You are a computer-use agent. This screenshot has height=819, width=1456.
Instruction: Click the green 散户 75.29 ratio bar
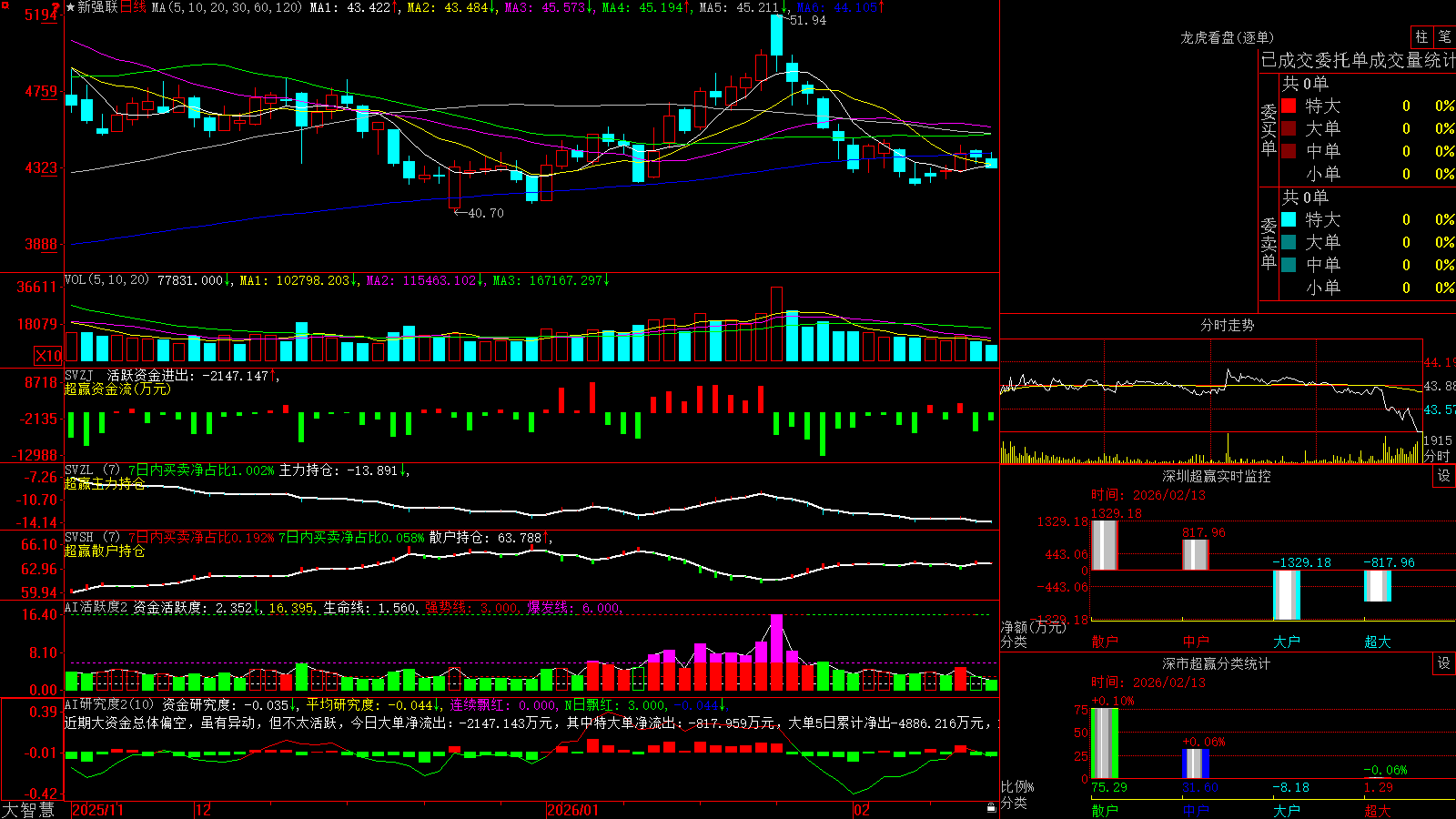pos(1104,743)
